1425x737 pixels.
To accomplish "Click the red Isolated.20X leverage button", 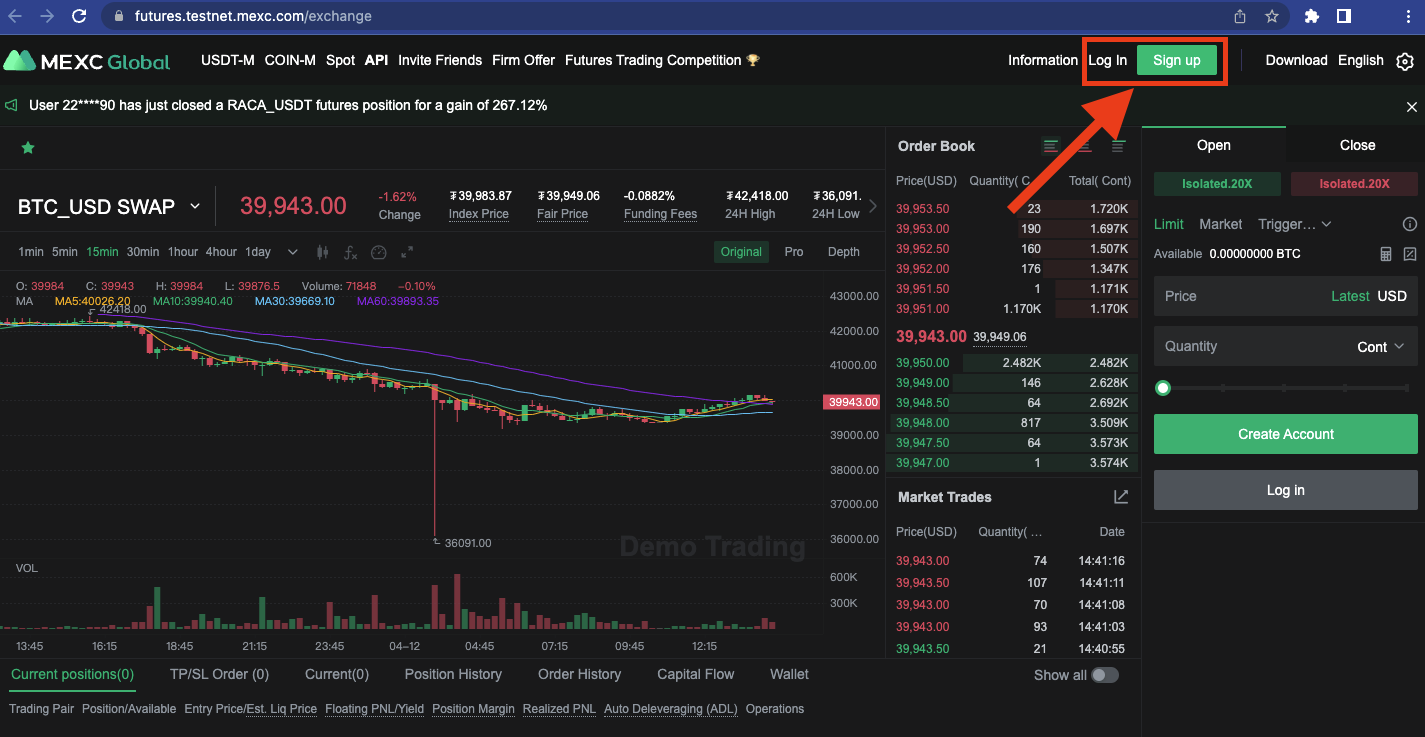I will coord(1354,184).
